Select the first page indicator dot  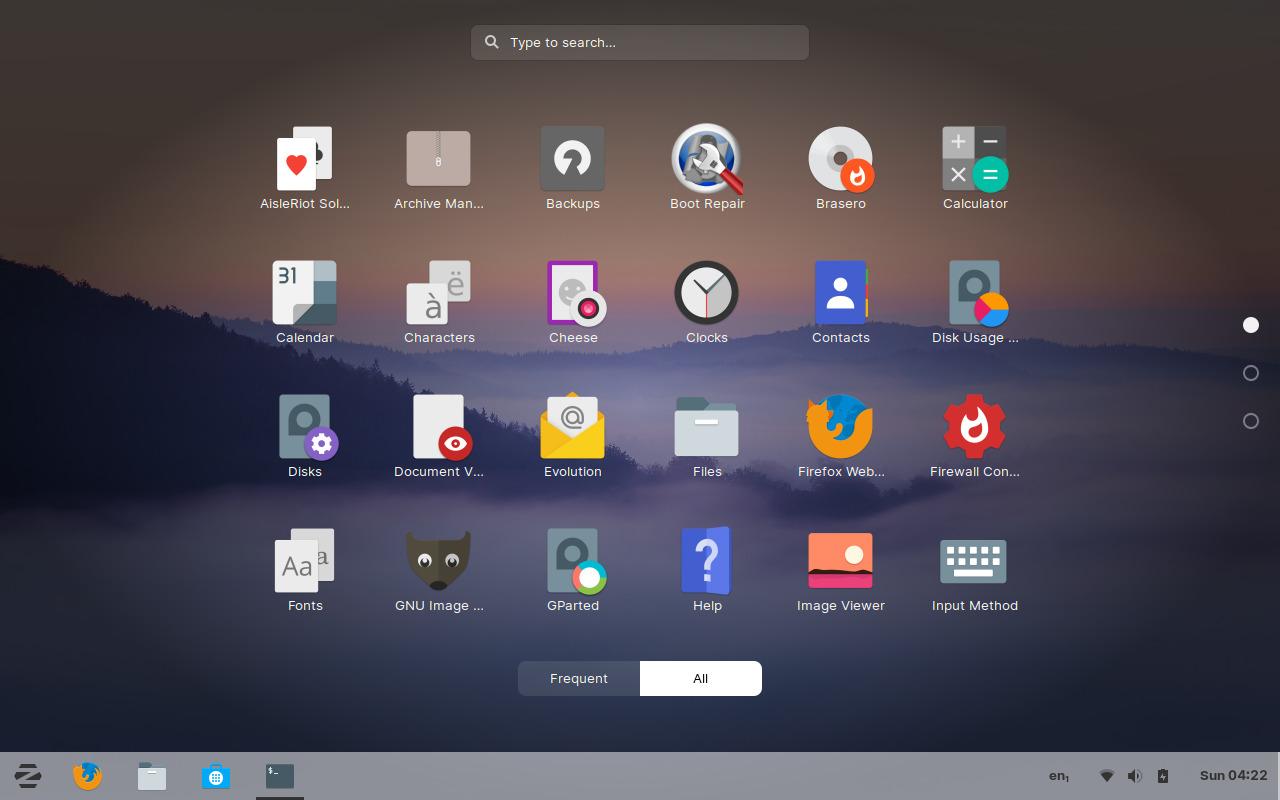point(1251,324)
